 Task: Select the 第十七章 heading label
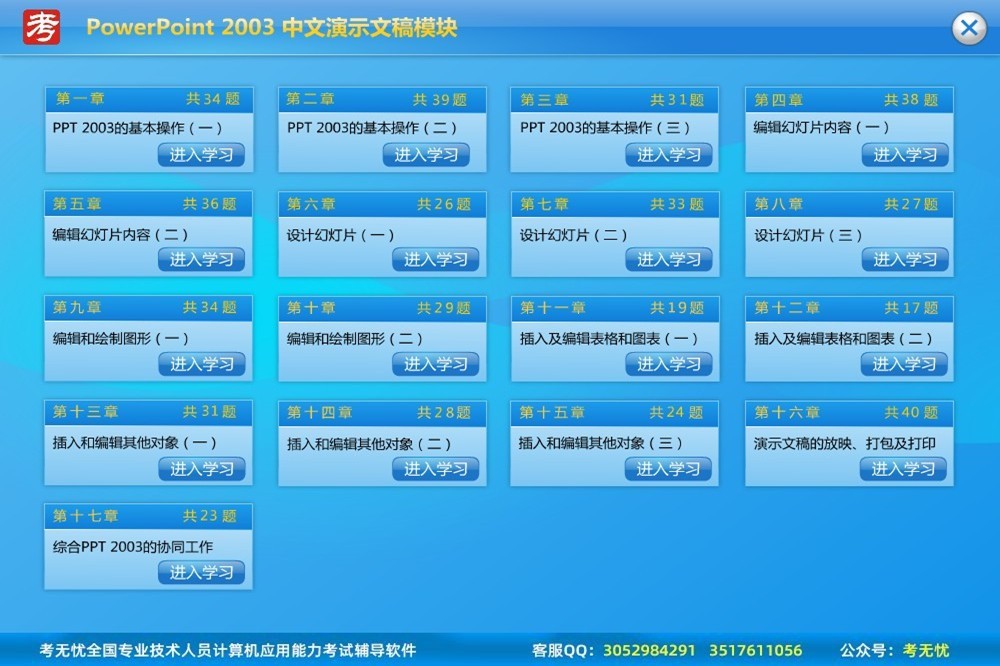85,515
